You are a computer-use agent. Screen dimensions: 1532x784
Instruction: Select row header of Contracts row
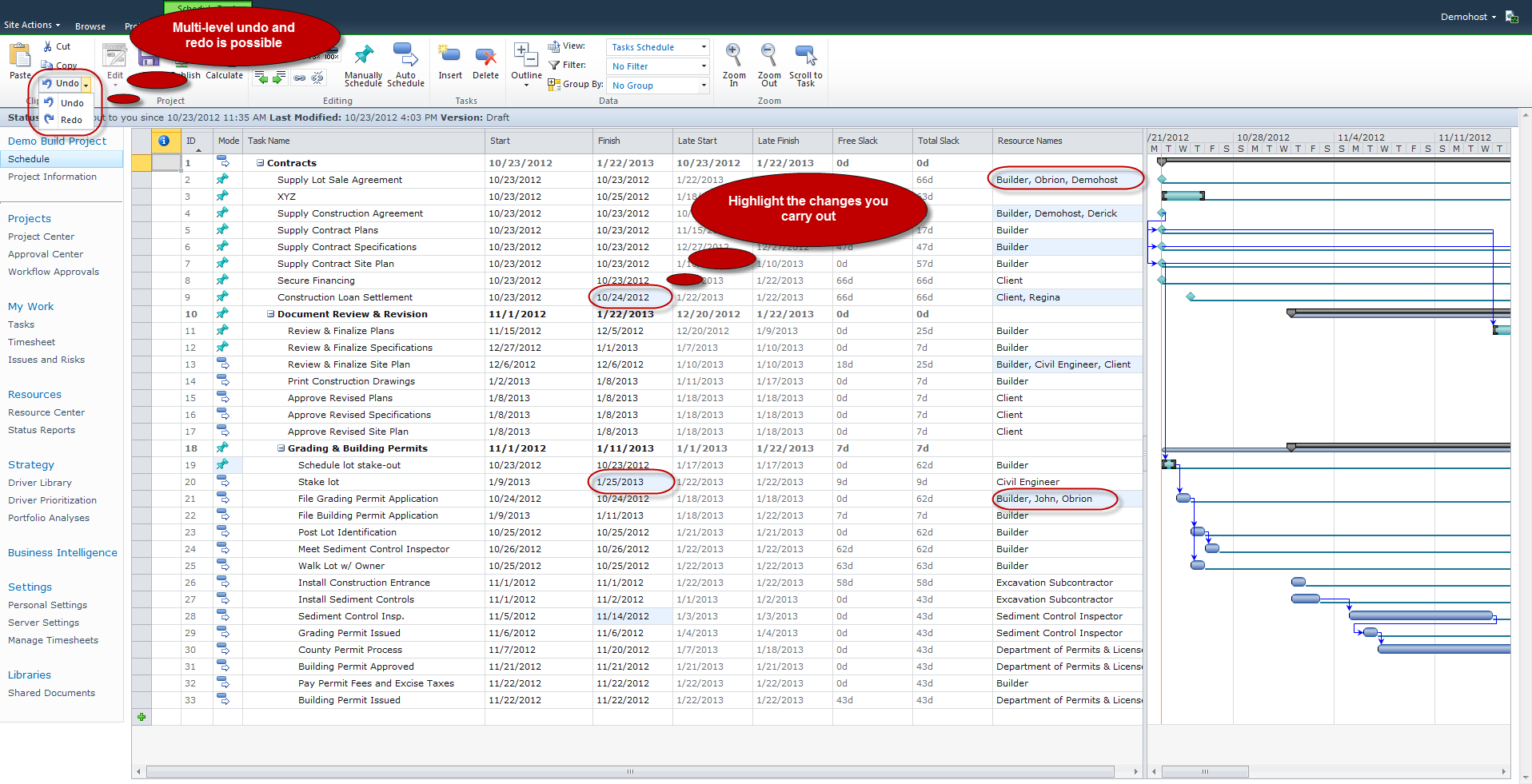point(142,162)
